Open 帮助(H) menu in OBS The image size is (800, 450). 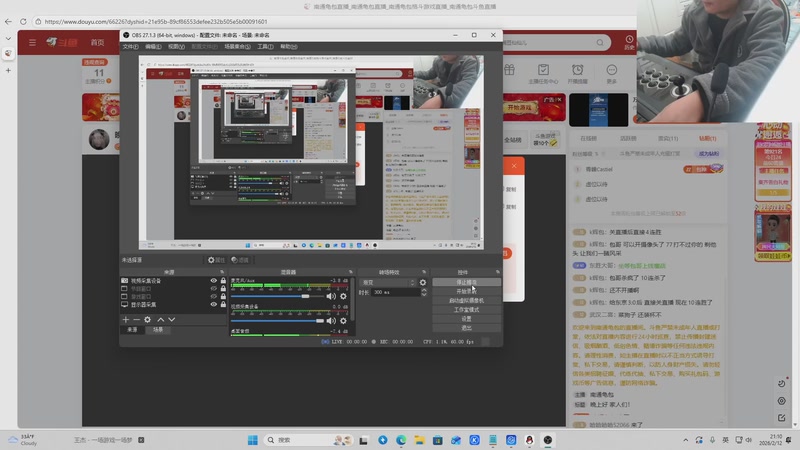(x=288, y=46)
